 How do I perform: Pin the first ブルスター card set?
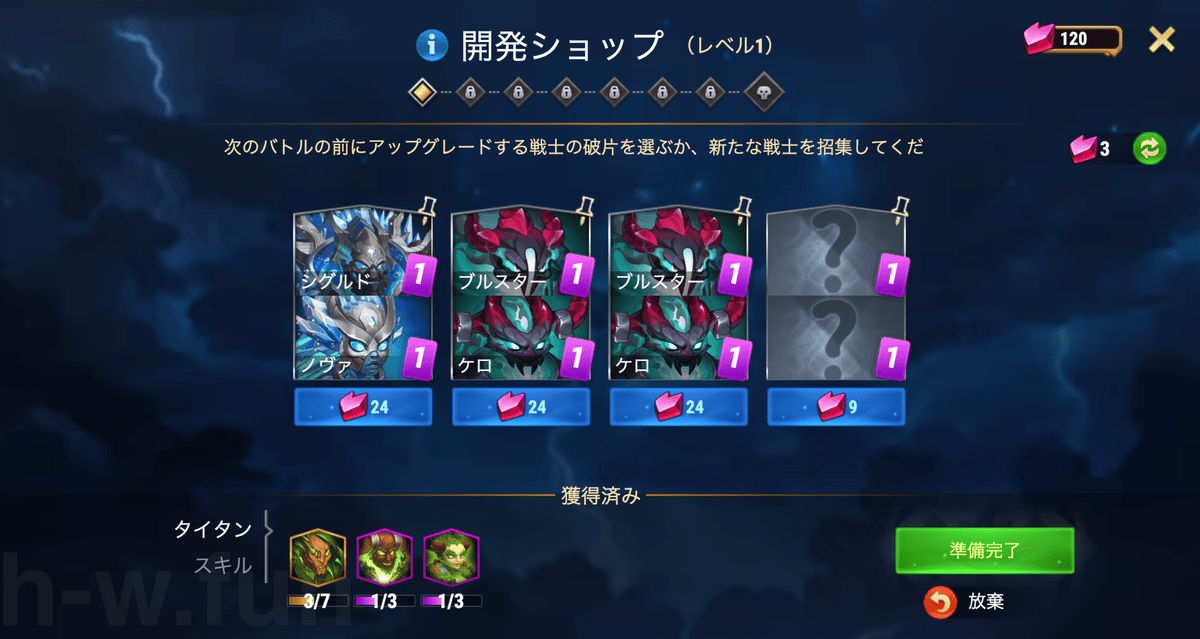click(585, 208)
